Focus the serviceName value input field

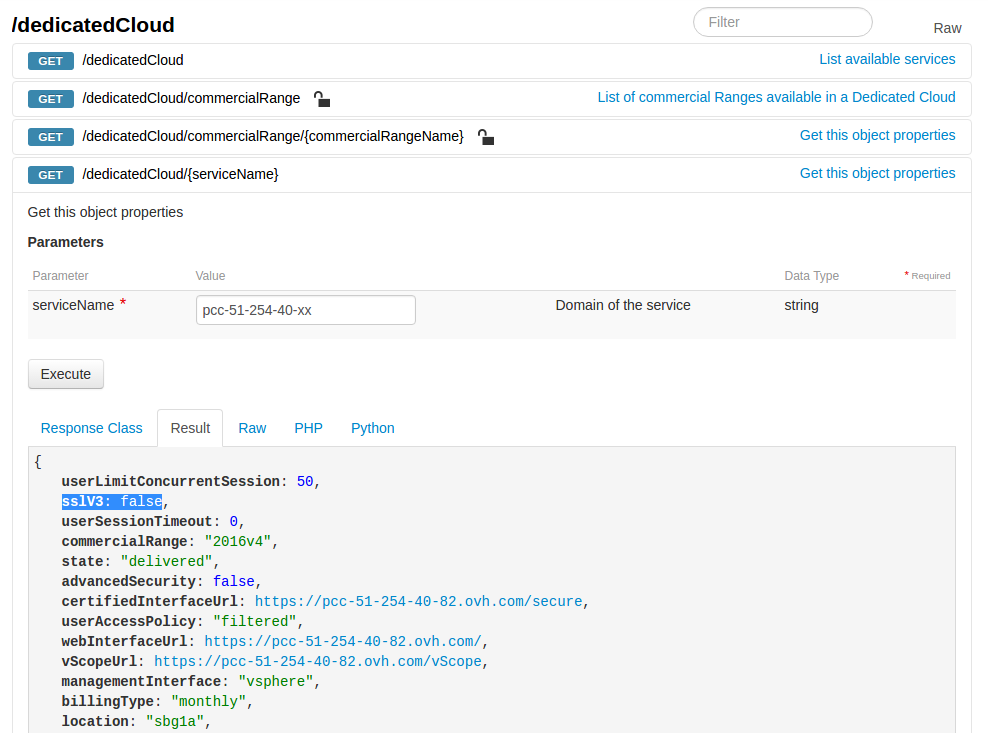[305, 310]
